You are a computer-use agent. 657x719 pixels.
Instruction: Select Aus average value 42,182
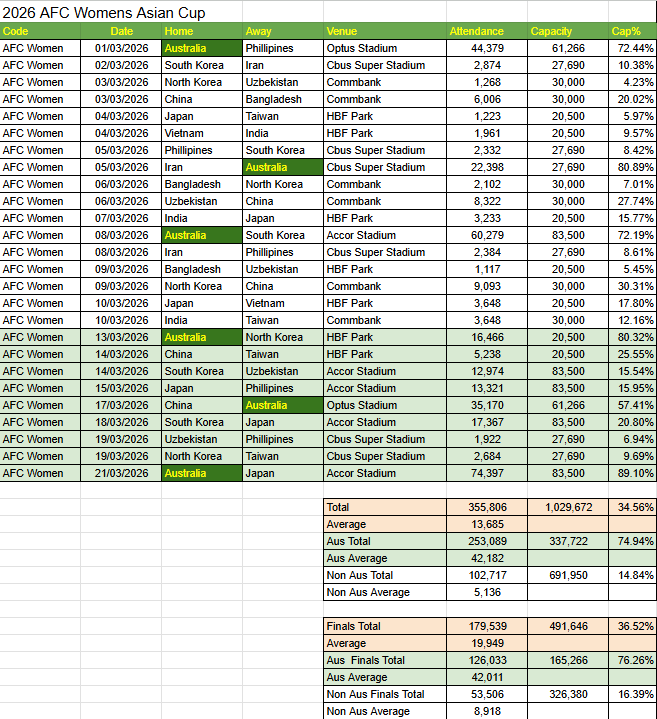coord(487,558)
